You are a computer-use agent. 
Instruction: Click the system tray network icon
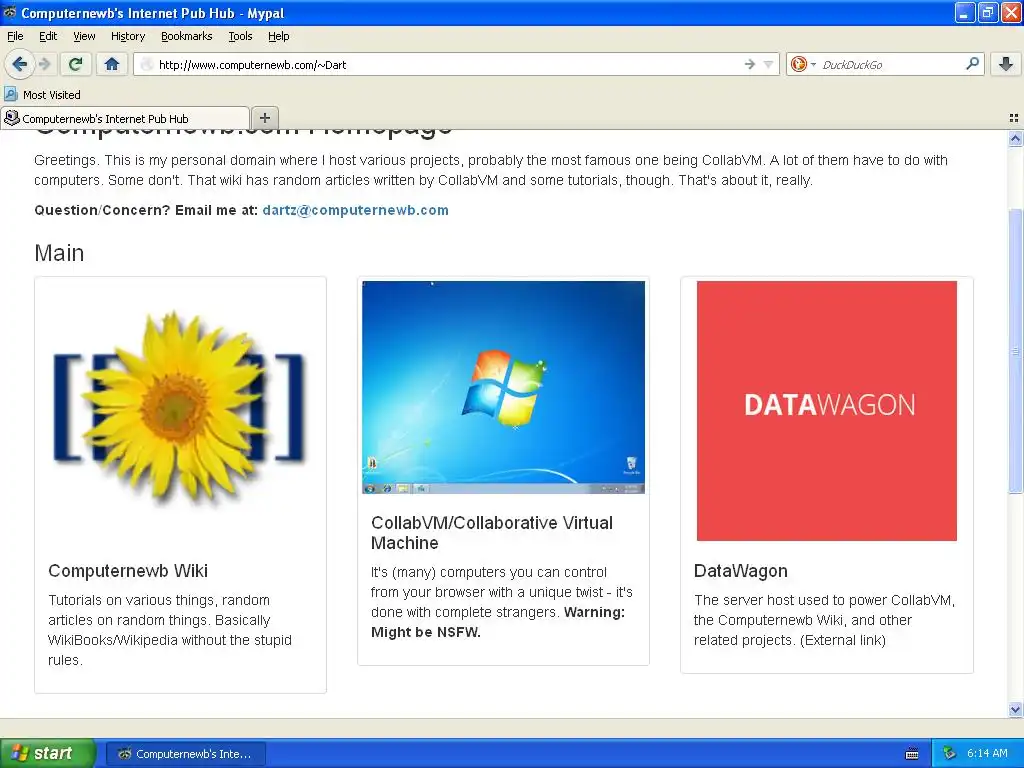click(950, 754)
